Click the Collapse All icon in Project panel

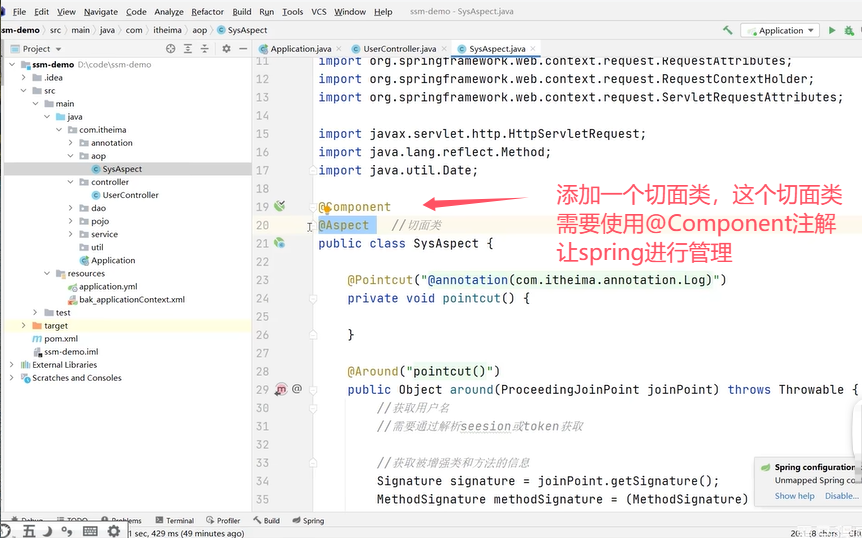tap(205, 49)
